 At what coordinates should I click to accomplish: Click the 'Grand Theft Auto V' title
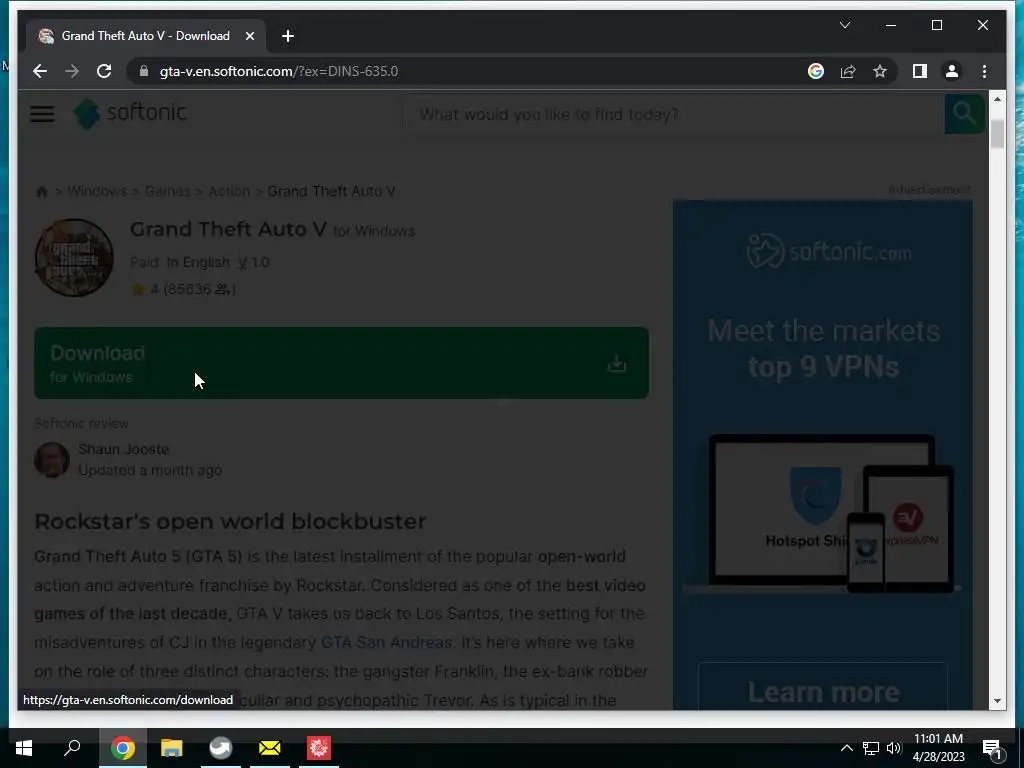click(228, 229)
